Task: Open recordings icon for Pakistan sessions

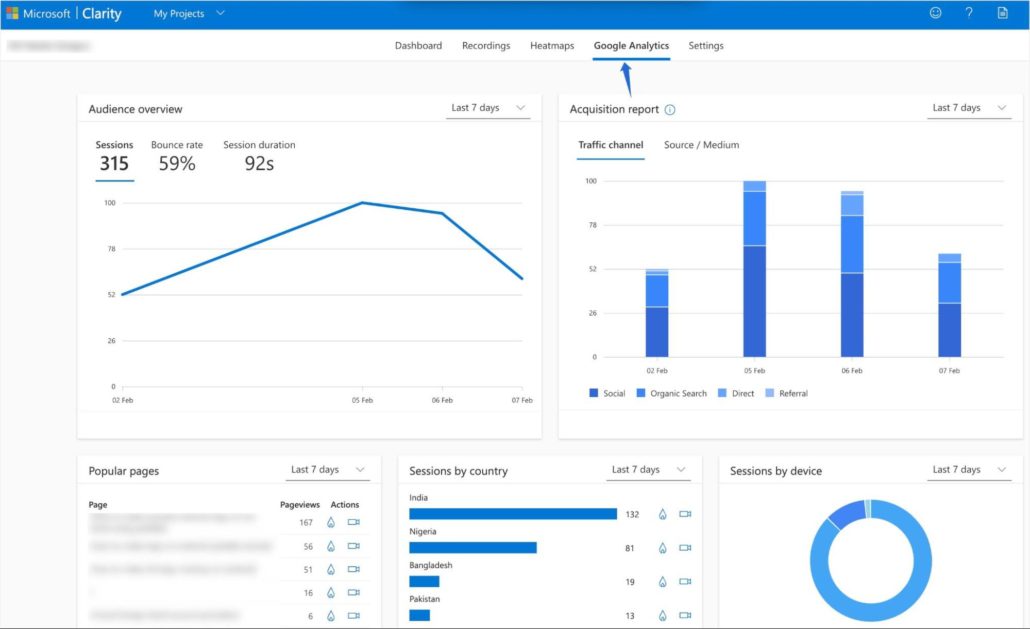Action: coord(685,615)
